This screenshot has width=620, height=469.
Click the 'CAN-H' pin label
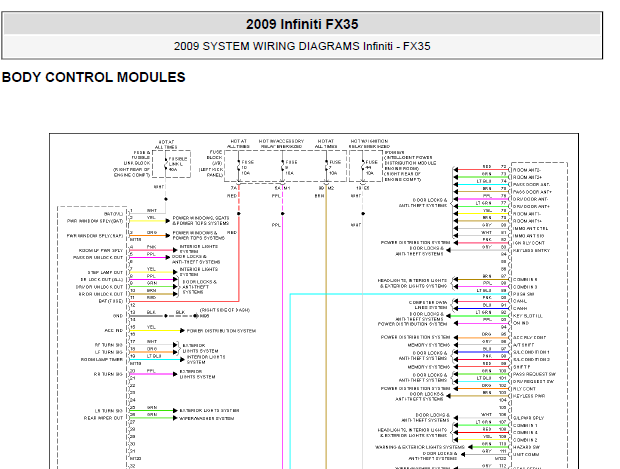[x=520, y=308]
